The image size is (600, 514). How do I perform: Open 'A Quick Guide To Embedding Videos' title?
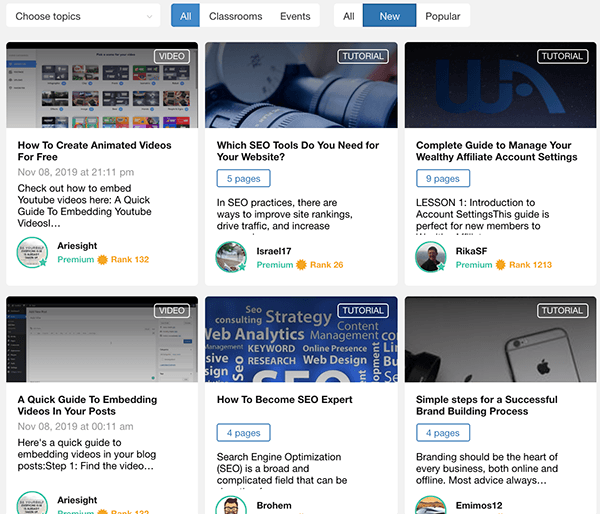(x=87, y=405)
